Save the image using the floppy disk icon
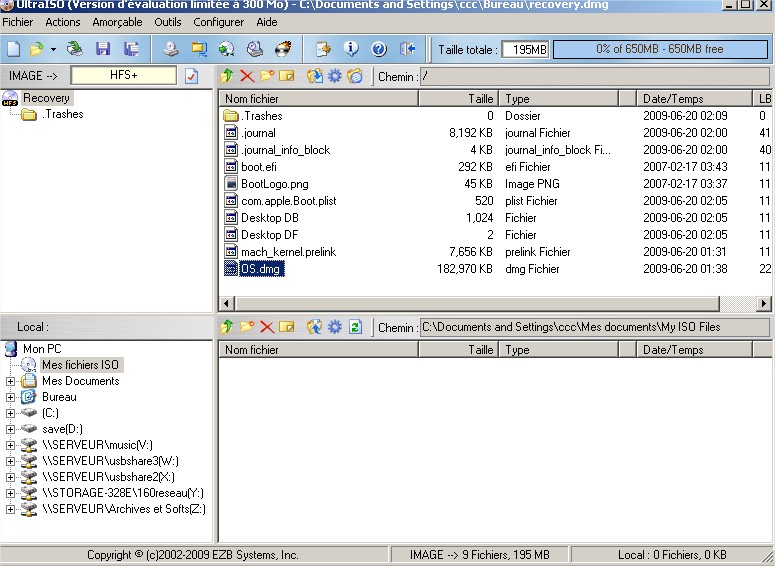 [103, 49]
